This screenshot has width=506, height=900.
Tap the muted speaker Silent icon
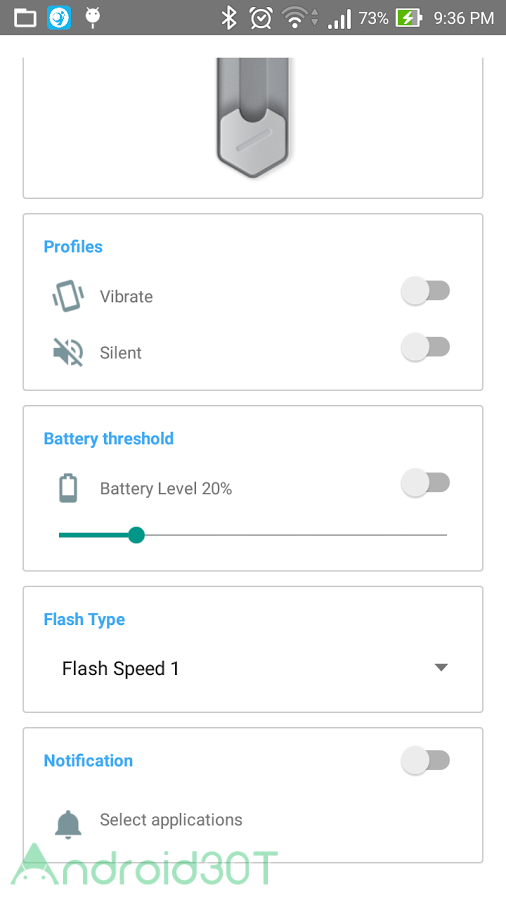[68, 352]
